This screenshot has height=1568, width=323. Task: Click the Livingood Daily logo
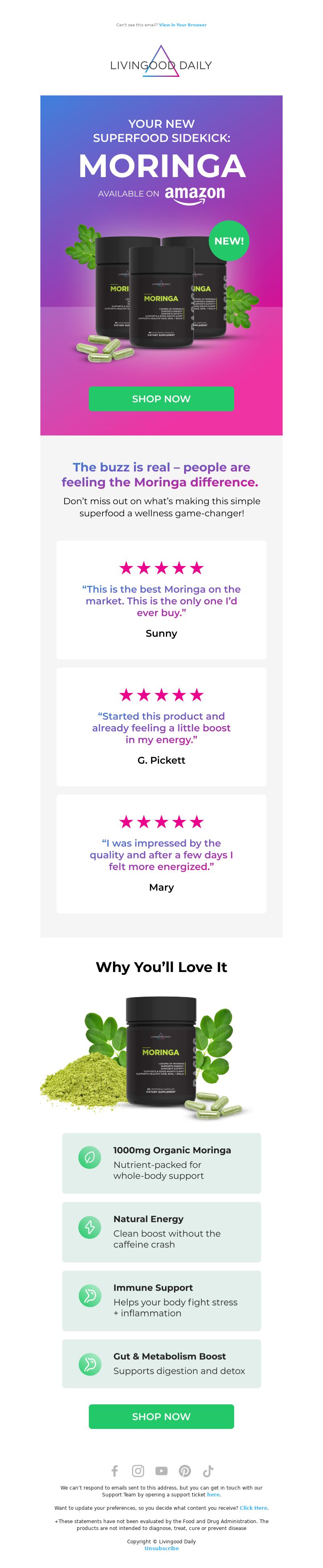tap(161, 61)
